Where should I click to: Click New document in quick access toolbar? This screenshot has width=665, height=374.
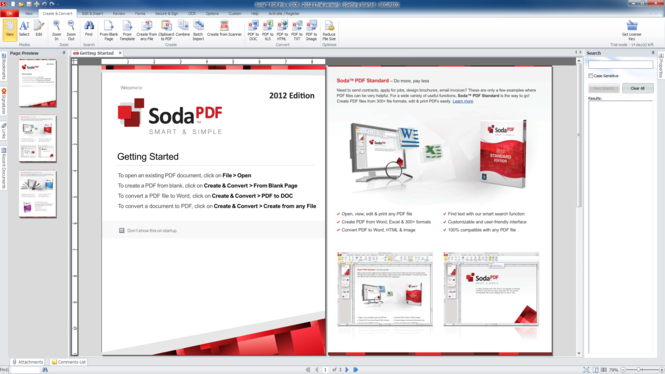tap(13, 4)
